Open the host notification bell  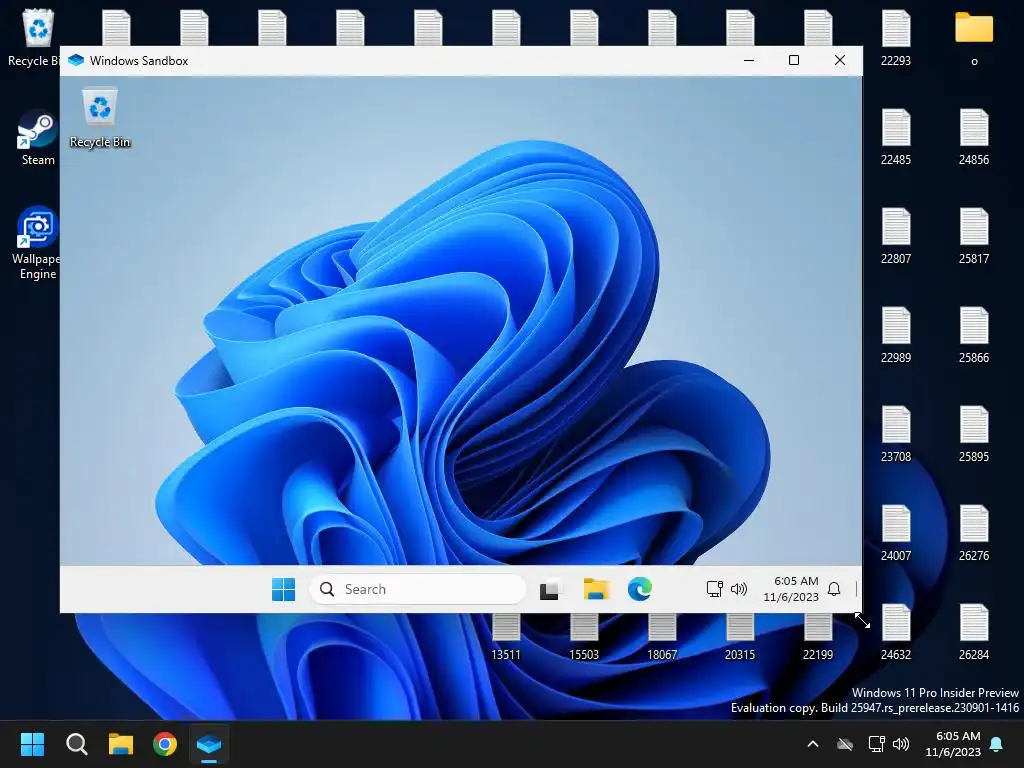point(997,744)
